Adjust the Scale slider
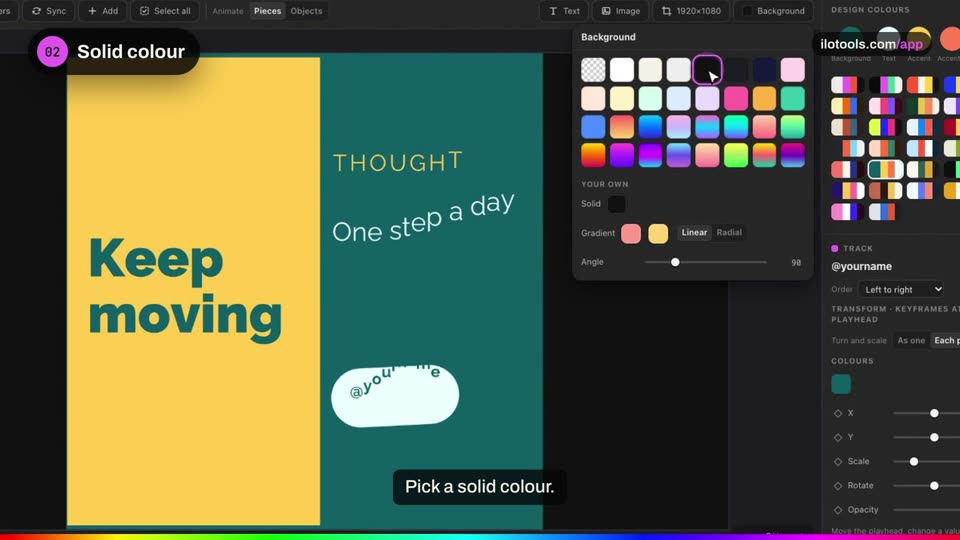The image size is (960, 540). click(926, 462)
